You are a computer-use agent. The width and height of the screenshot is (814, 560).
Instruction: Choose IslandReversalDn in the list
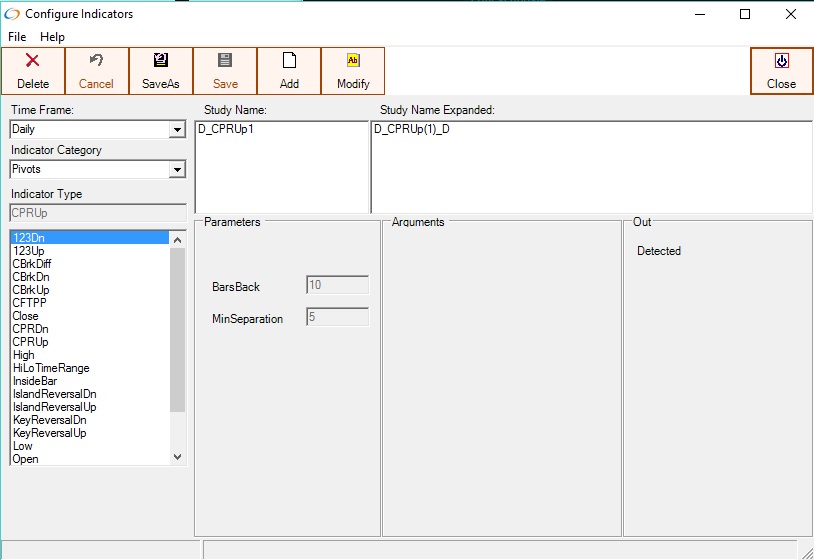54,394
